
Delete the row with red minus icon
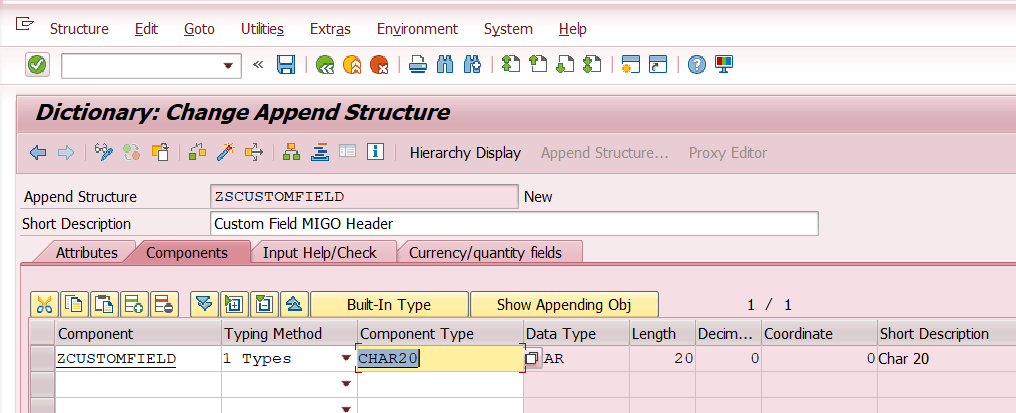pyautogui.click(x=164, y=304)
